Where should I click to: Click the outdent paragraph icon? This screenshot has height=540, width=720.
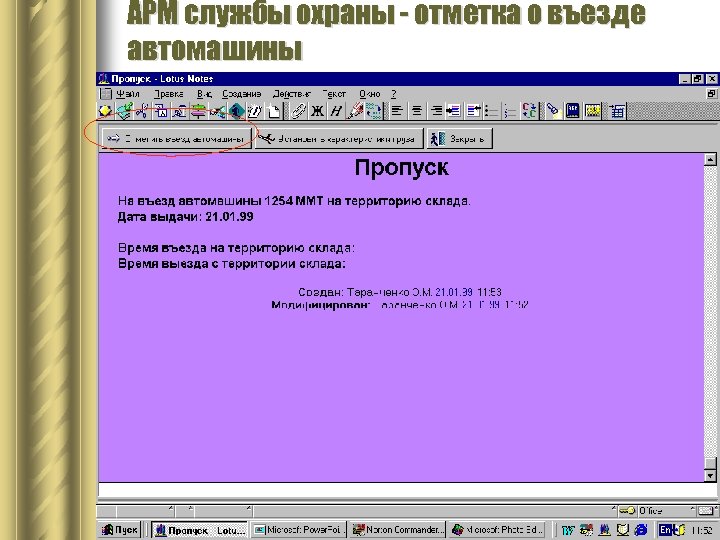[473, 111]
